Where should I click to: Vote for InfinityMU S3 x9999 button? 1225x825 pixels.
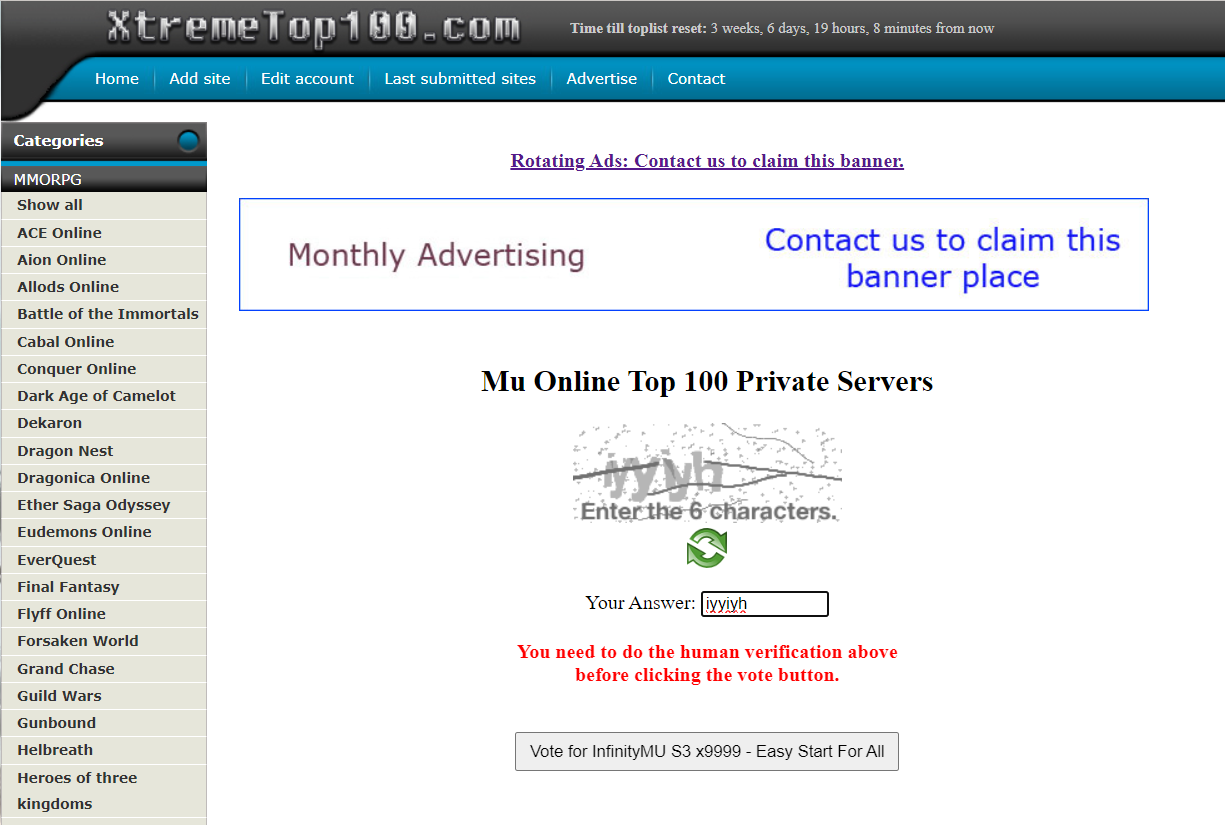[x=707, y=752]
